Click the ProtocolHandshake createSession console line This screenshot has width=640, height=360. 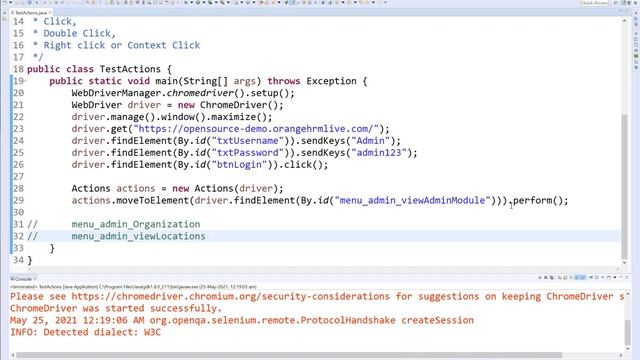242,320
